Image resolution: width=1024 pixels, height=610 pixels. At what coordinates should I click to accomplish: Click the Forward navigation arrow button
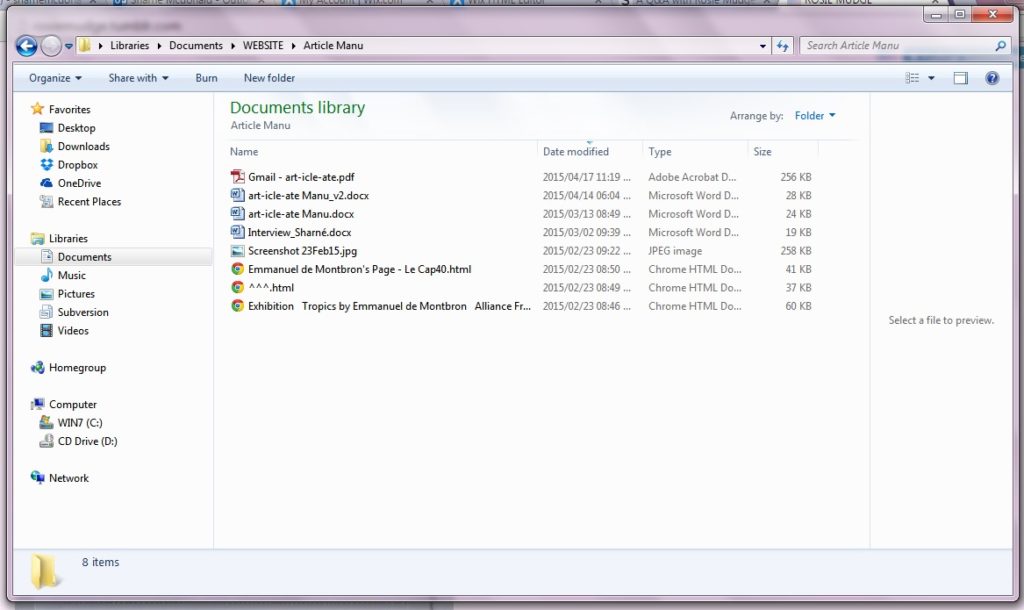pos(51,46)
